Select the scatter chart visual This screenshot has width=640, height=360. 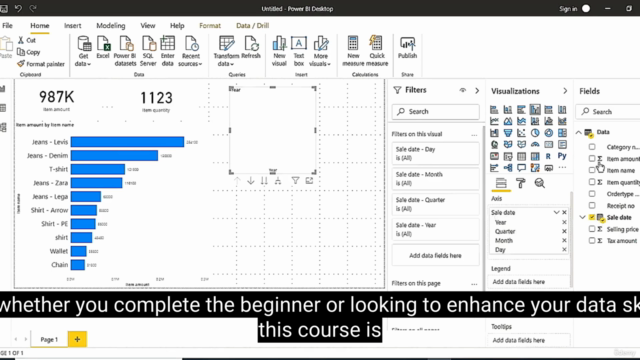coord(521,133)
